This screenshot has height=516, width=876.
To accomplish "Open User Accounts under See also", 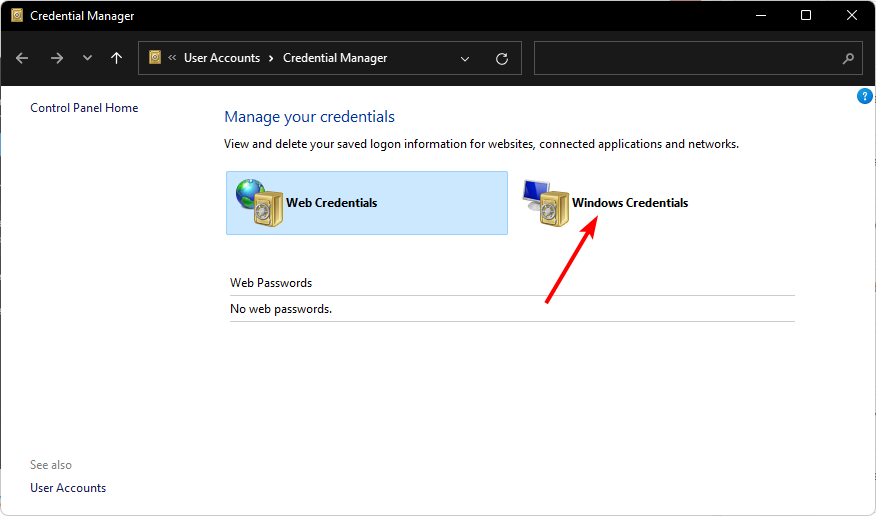I will coord(68,488).
